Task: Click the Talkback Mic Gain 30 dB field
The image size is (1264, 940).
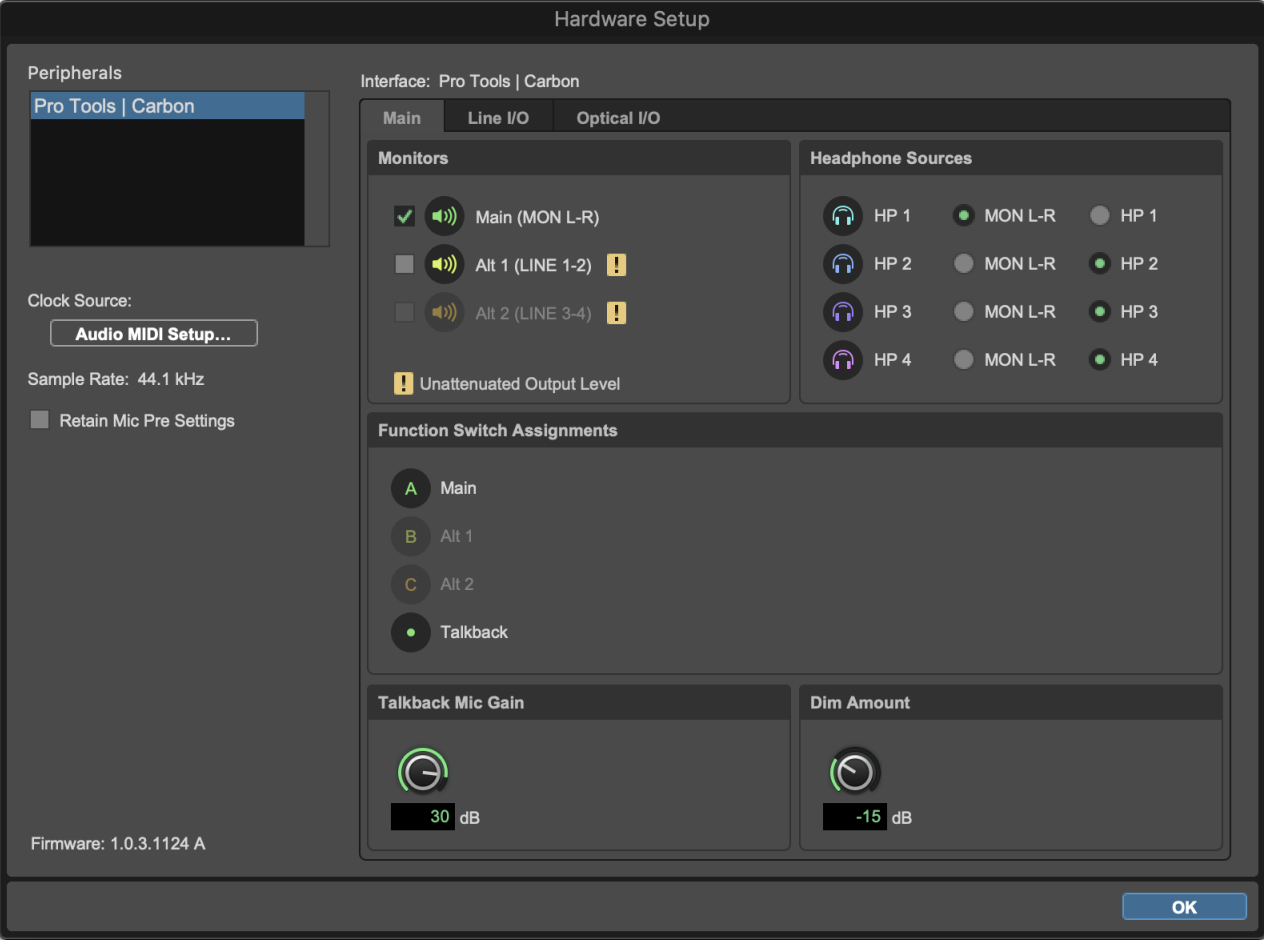Action: (x=423, y=817)
